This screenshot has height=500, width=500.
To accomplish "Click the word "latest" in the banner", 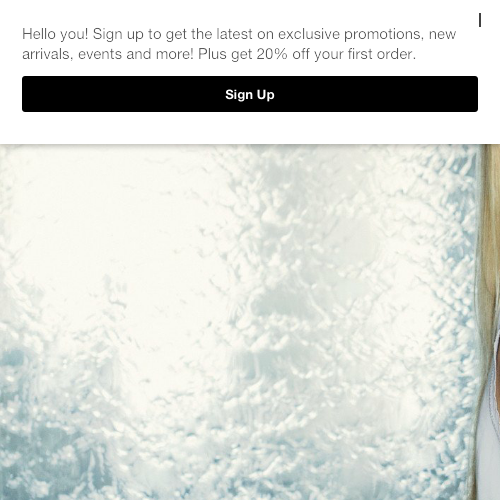I will click(x=234, y=34).
